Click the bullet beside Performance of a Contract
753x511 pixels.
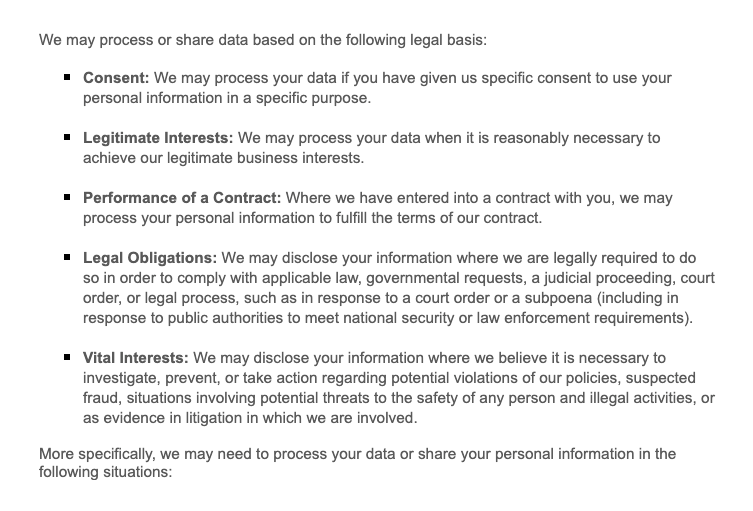(66, 197)
